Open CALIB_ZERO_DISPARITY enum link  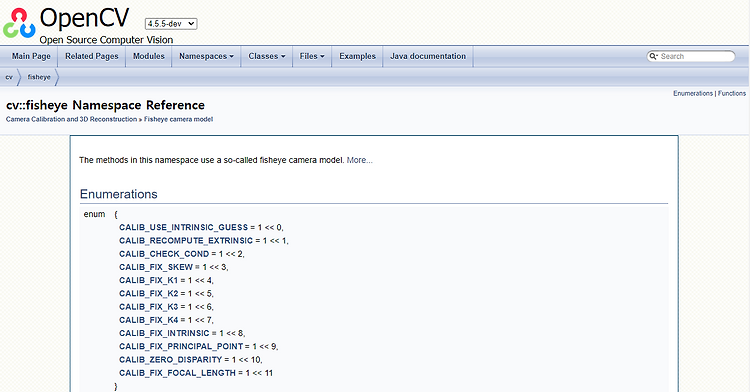click(x=171, y=359)
